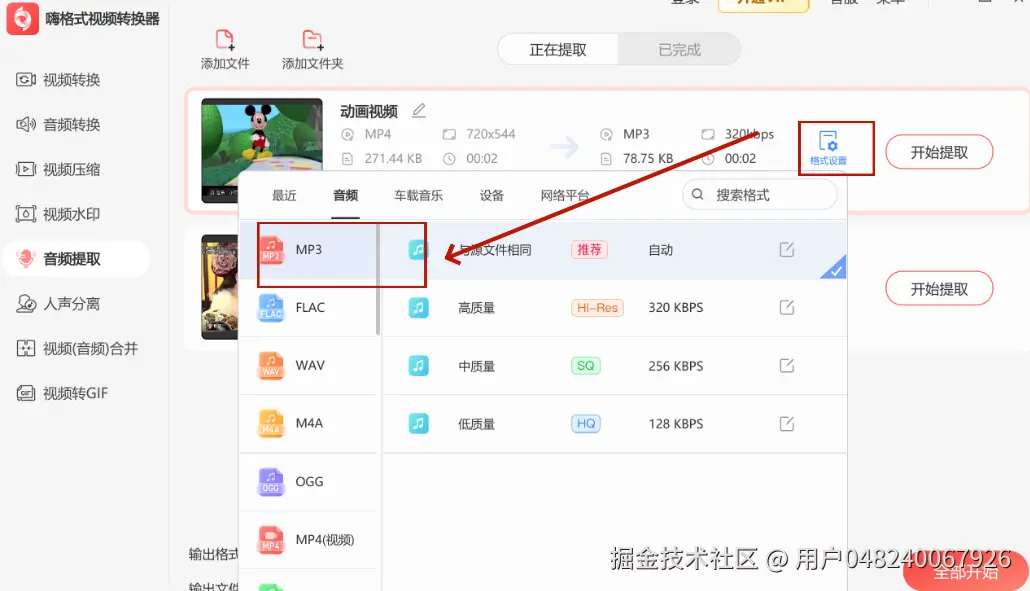Open the 网络平台 format tab
This screenshot has height=591, width=1030.
click(565, 196)
